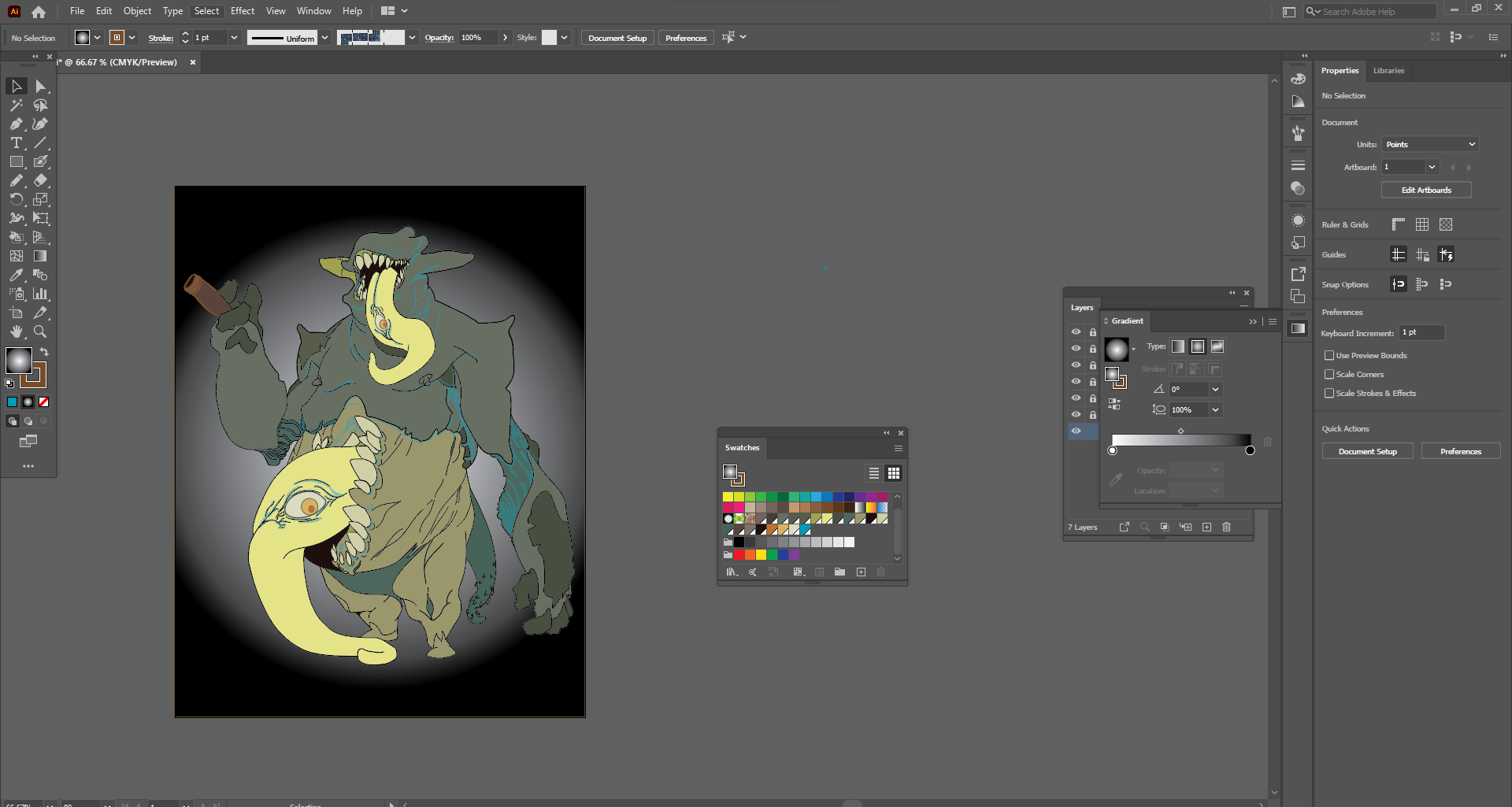Show grid icon in Properties

click(x=1422, y=224)
